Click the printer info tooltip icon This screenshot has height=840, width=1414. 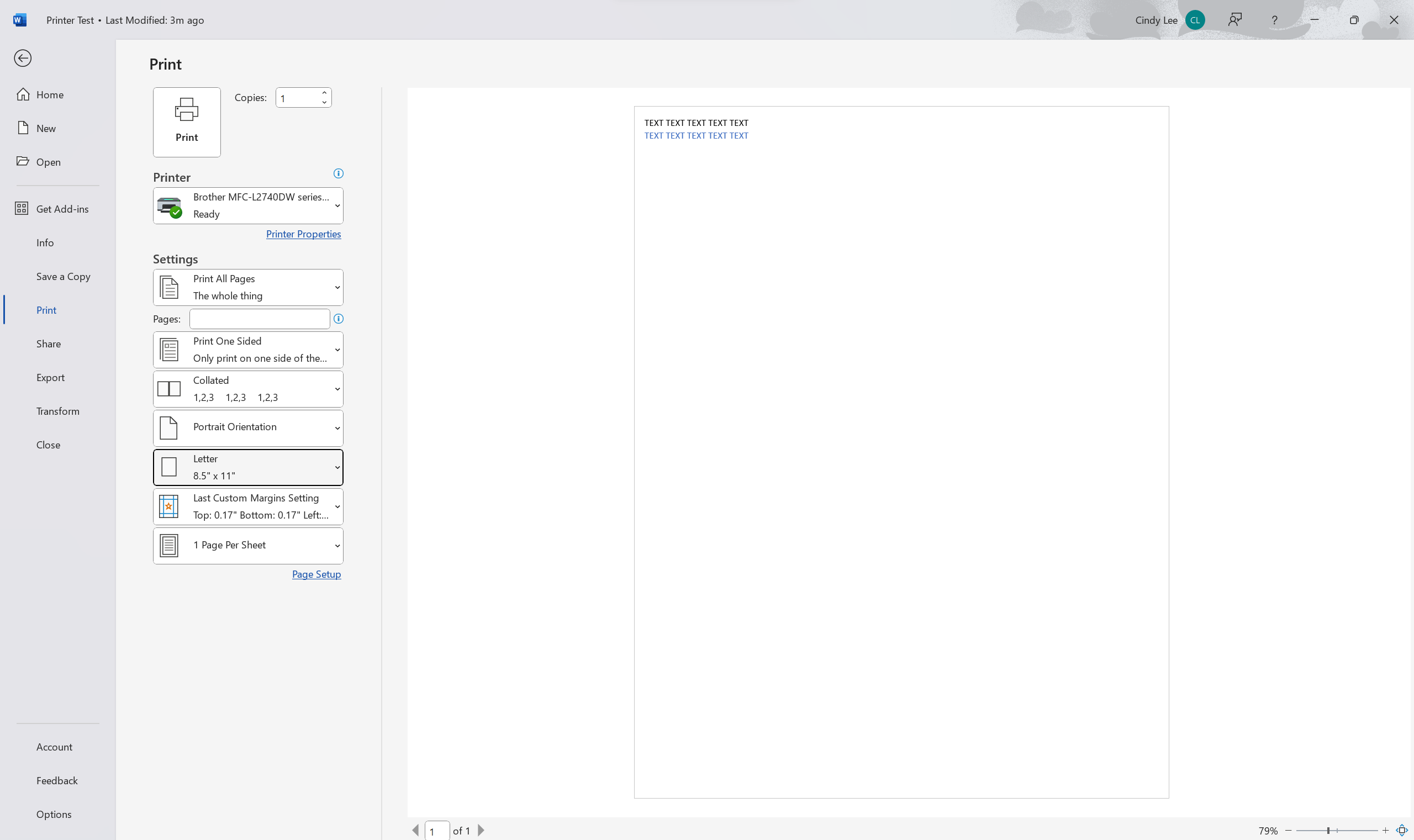[x=338, y=173]
